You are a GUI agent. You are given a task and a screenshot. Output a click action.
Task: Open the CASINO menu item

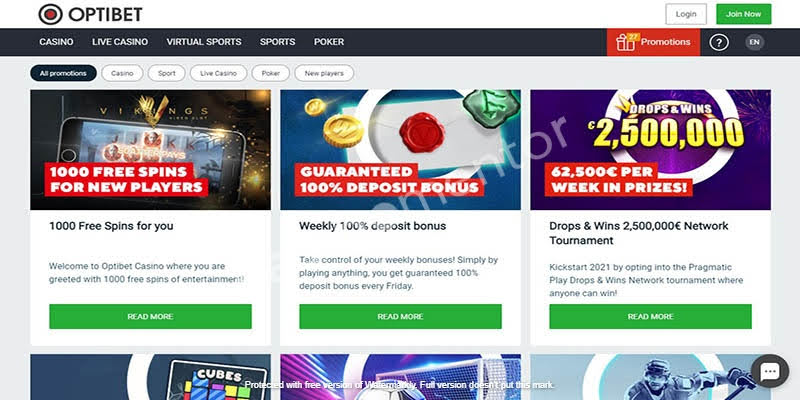coord(56,42)
